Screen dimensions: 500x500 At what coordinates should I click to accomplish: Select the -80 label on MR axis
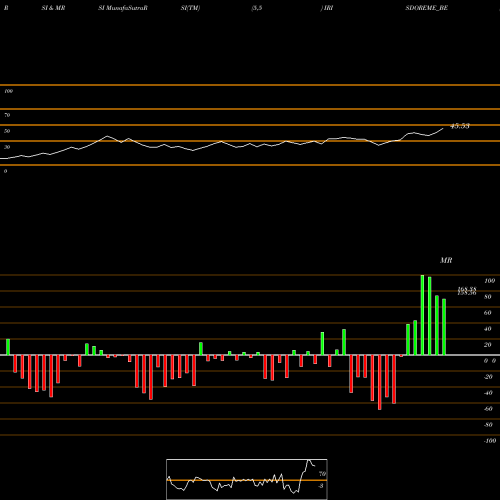click(488, 425)
